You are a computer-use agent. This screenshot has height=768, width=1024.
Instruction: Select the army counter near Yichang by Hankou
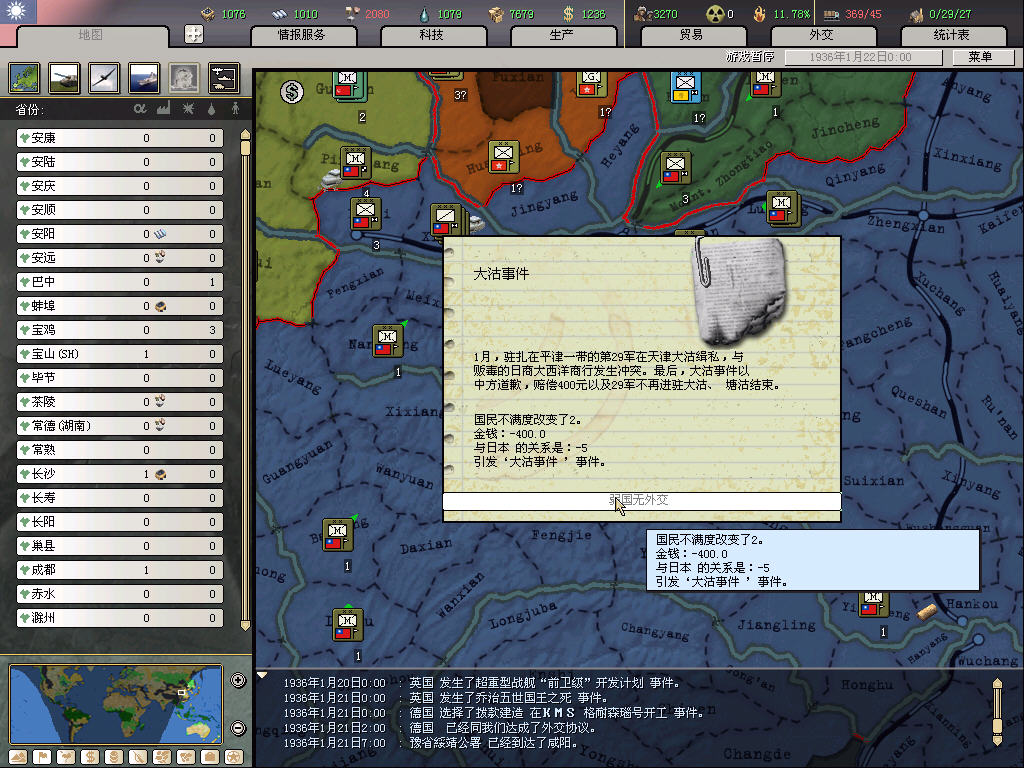point(873,604)
